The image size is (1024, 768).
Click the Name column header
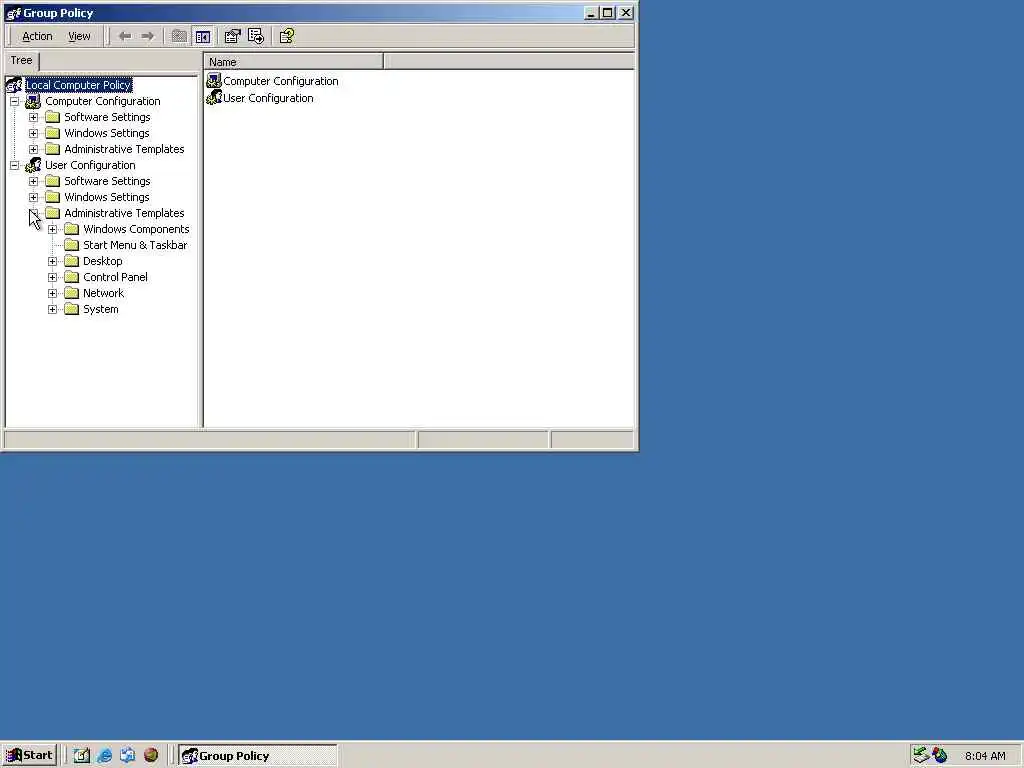[x=293, y=62]
